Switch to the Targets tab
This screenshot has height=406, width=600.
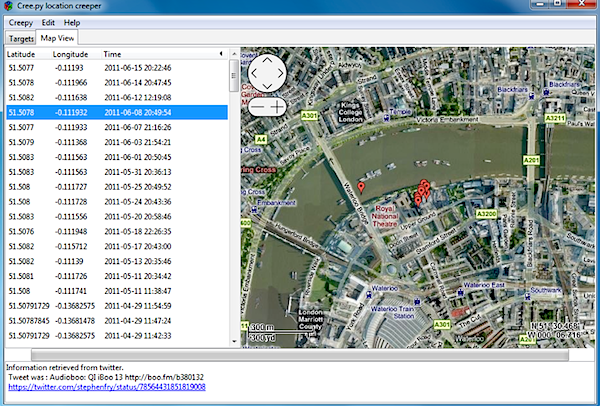tap(20, 38)
